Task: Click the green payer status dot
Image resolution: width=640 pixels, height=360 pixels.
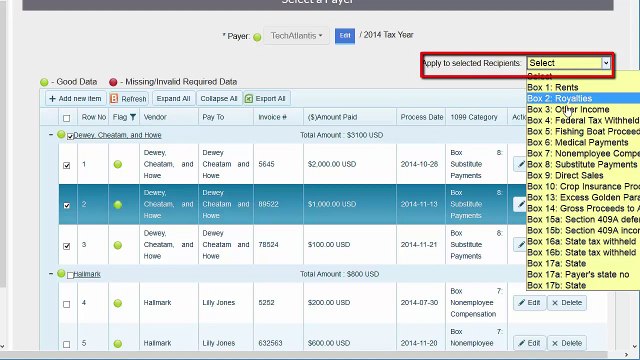Action: [x=257, y=37]
